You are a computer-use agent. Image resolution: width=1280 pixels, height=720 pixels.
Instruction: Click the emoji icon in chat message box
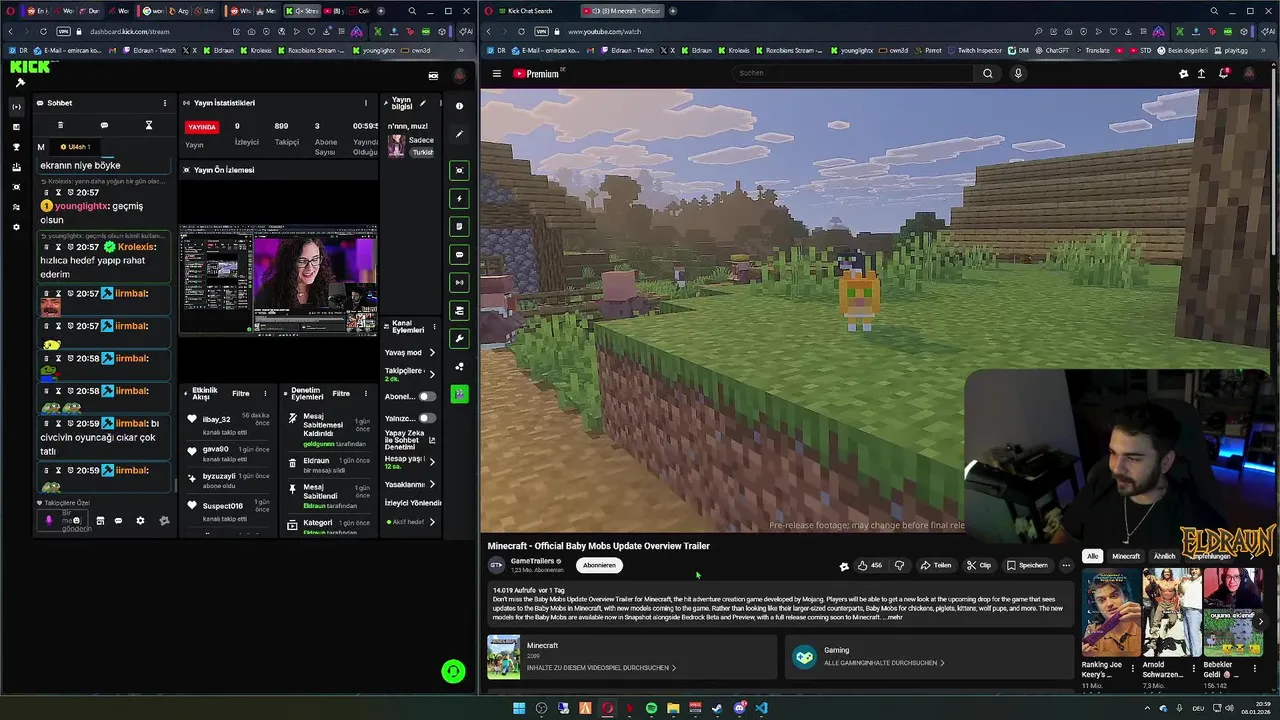(76, 521)
